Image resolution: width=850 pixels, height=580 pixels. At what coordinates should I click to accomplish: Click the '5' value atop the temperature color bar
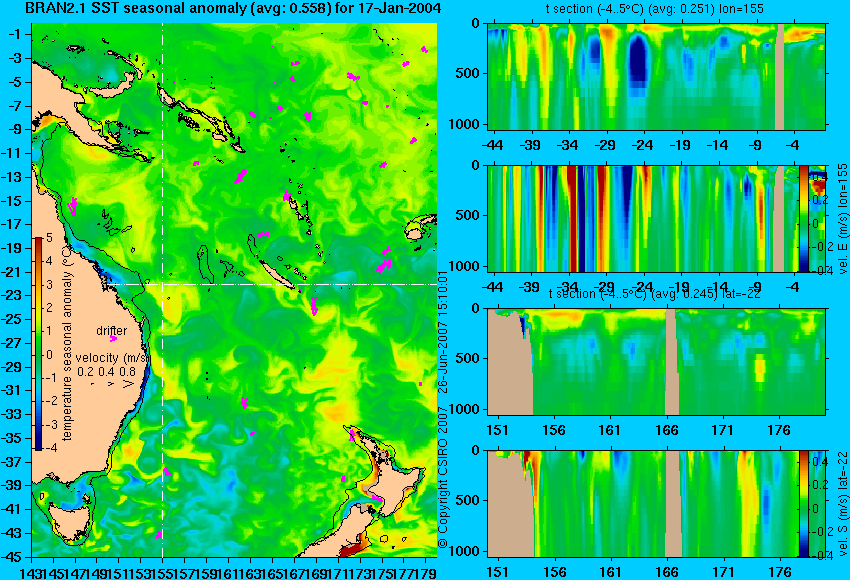pos(49,237)
